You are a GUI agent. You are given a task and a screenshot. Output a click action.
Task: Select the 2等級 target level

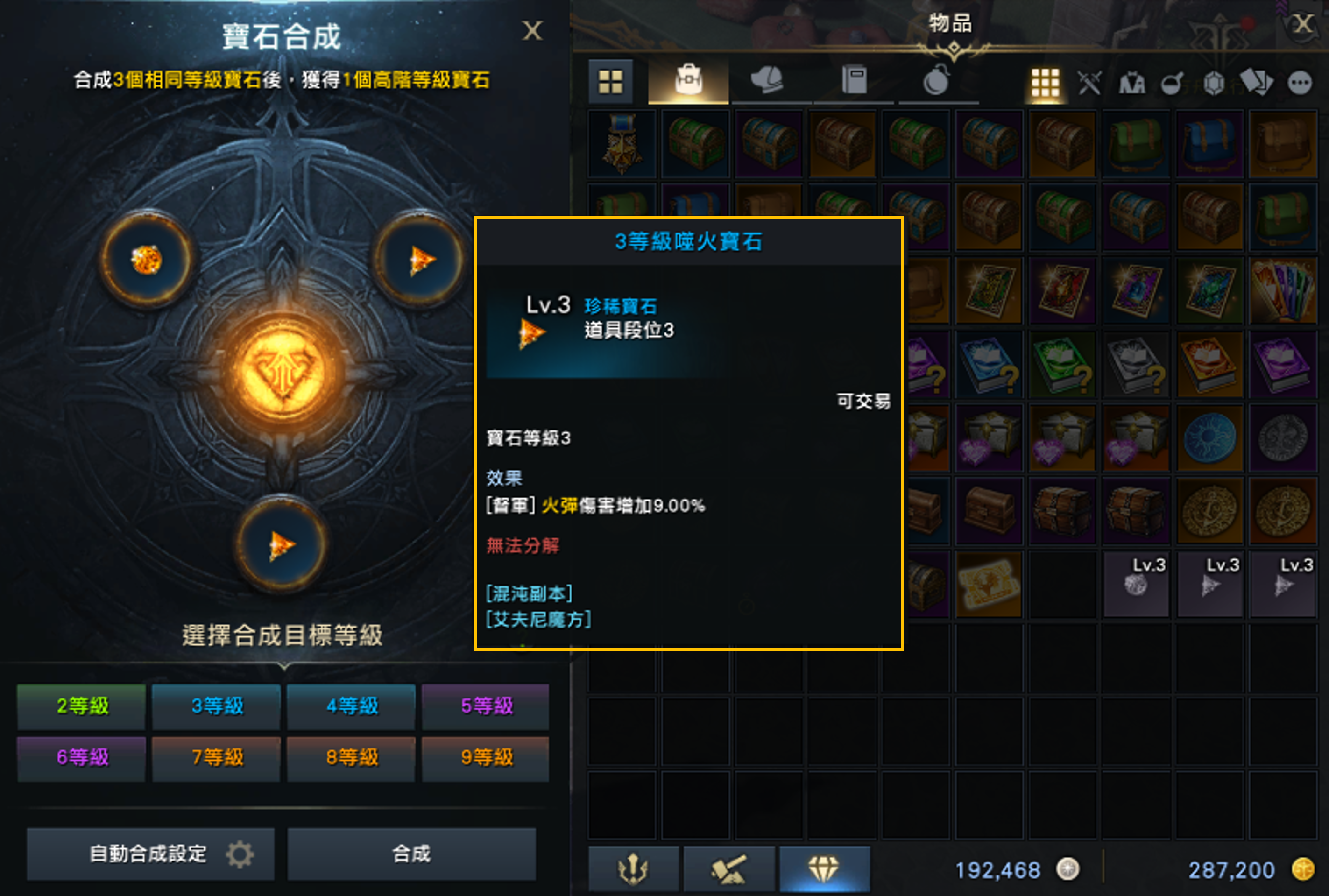(x=82, y=706)
